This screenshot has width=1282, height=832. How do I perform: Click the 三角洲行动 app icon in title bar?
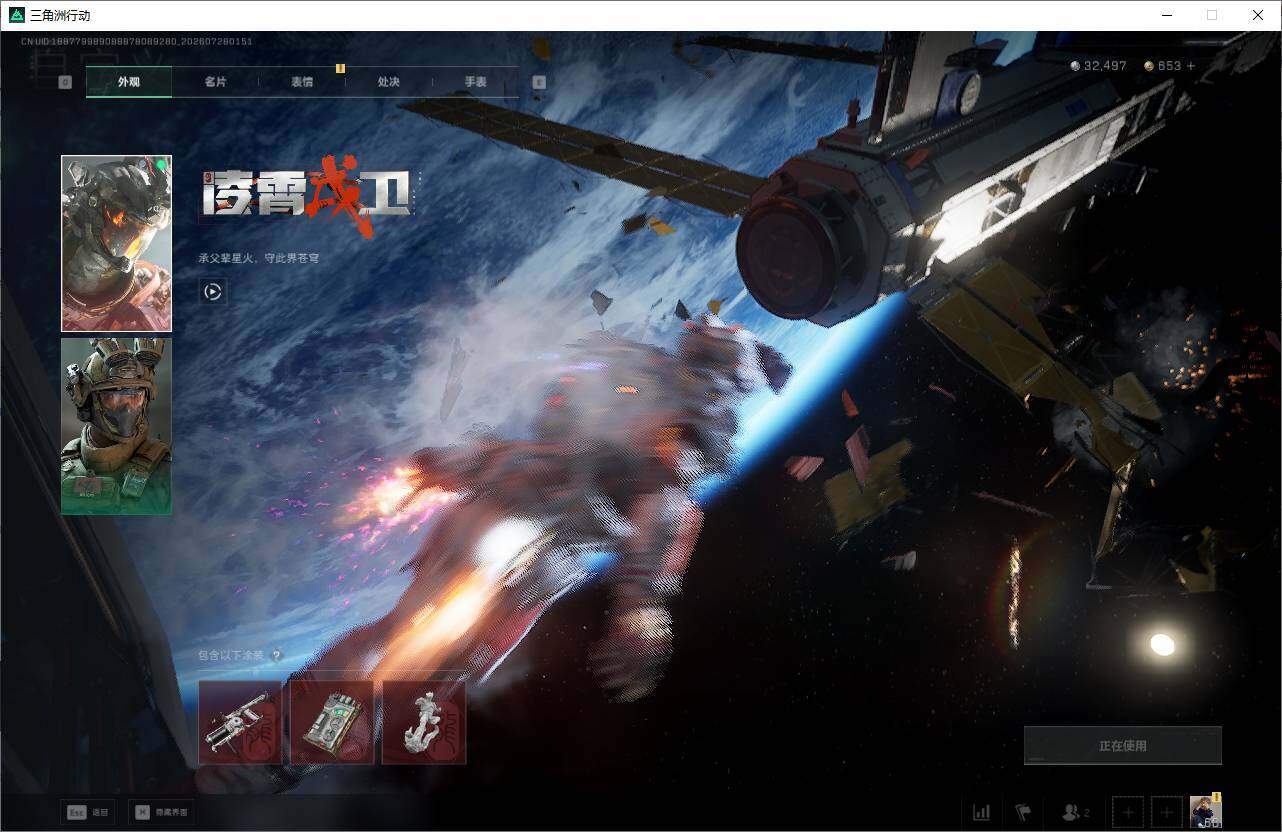pos(16,15)
